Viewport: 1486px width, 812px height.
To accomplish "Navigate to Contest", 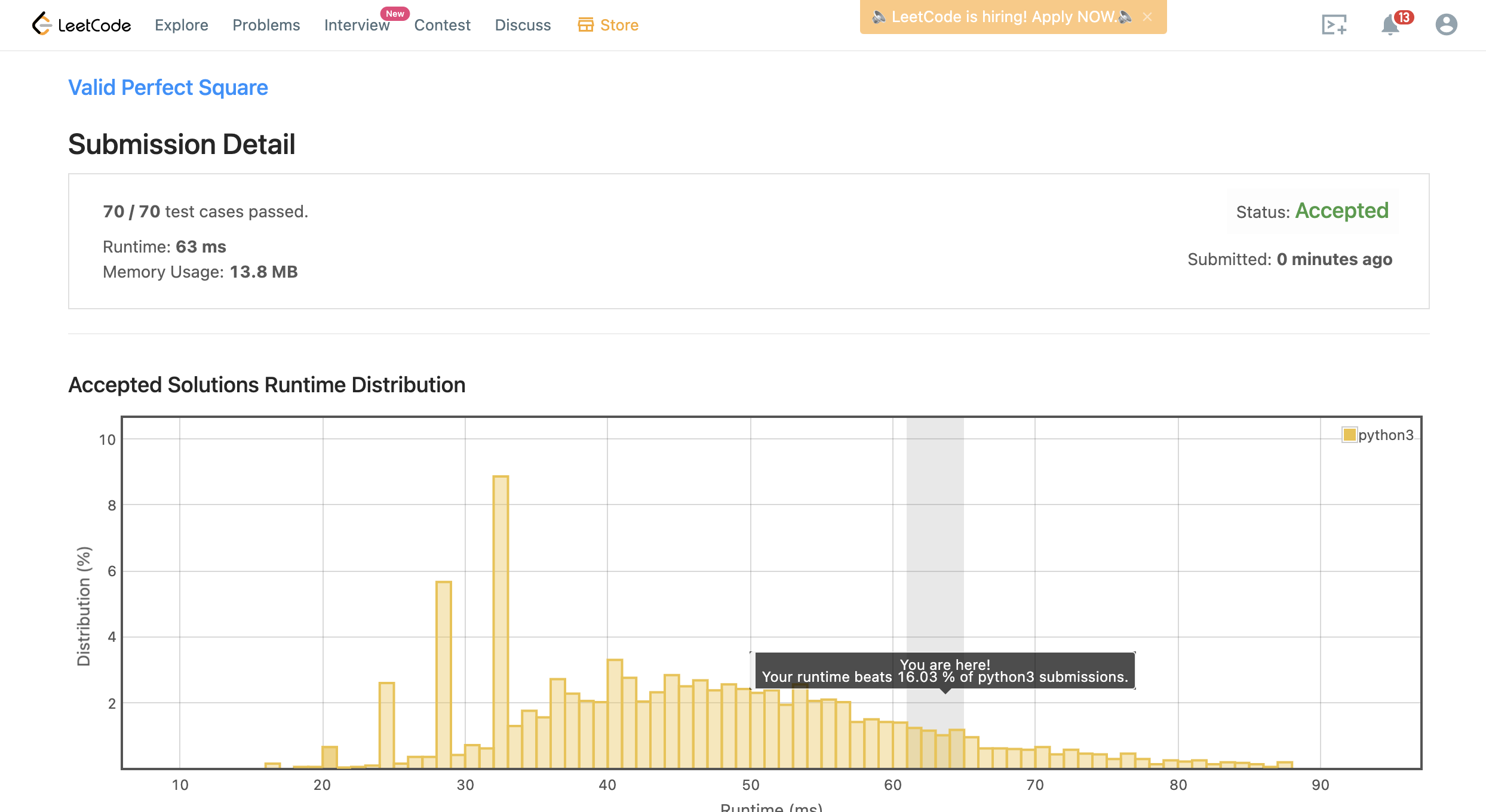I will (x=442, y=25).
